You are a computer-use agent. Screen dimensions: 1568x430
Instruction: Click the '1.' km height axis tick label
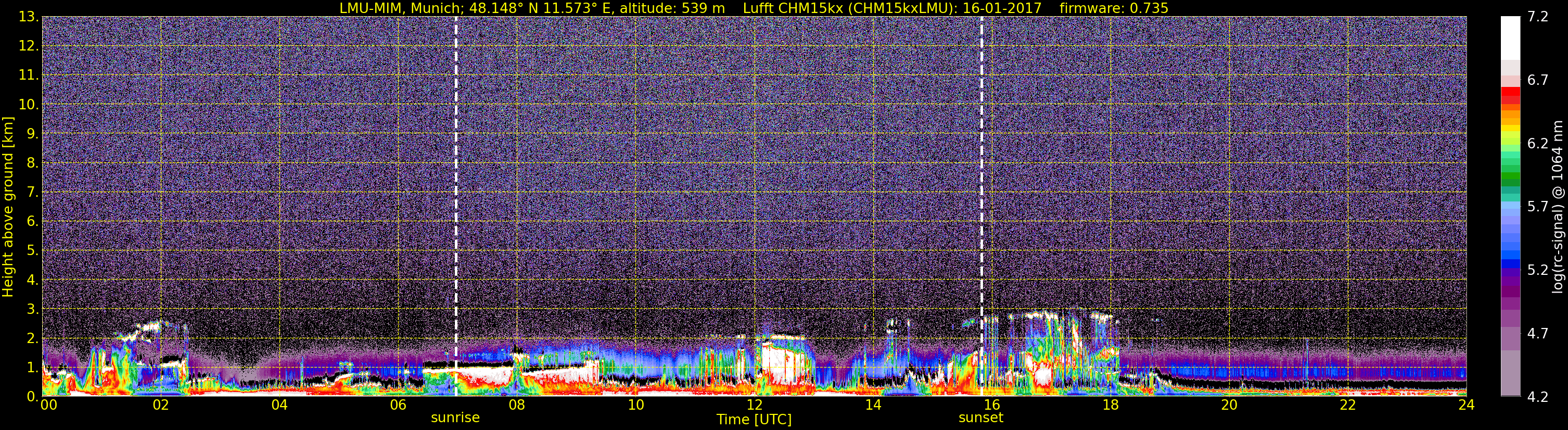click(33, 367)
